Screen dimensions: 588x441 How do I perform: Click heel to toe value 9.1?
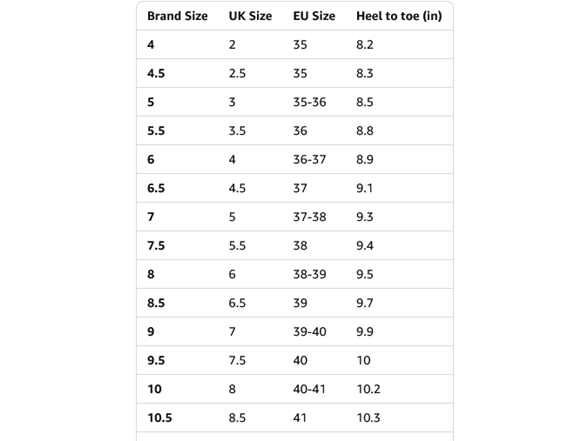tap(364, 188)
